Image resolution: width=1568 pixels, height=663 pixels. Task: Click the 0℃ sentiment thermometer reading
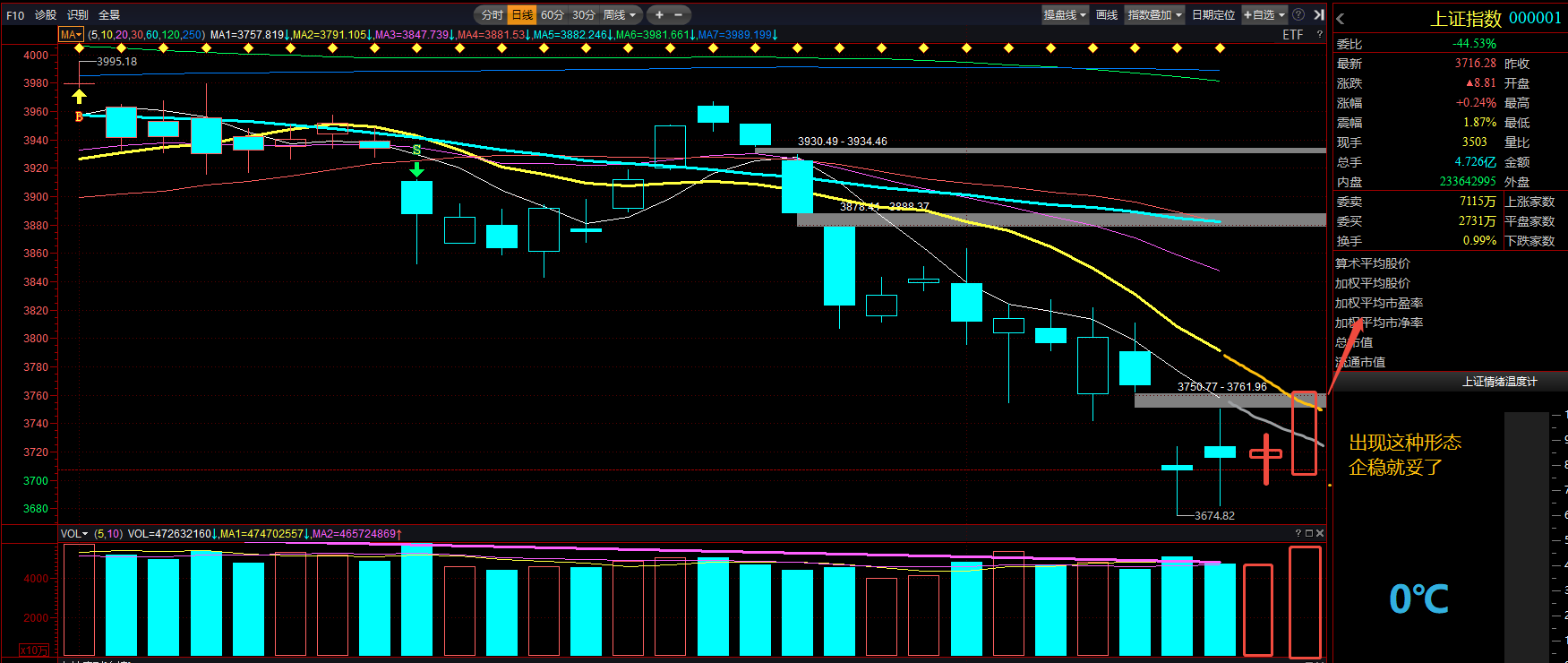click(1419, 598)
